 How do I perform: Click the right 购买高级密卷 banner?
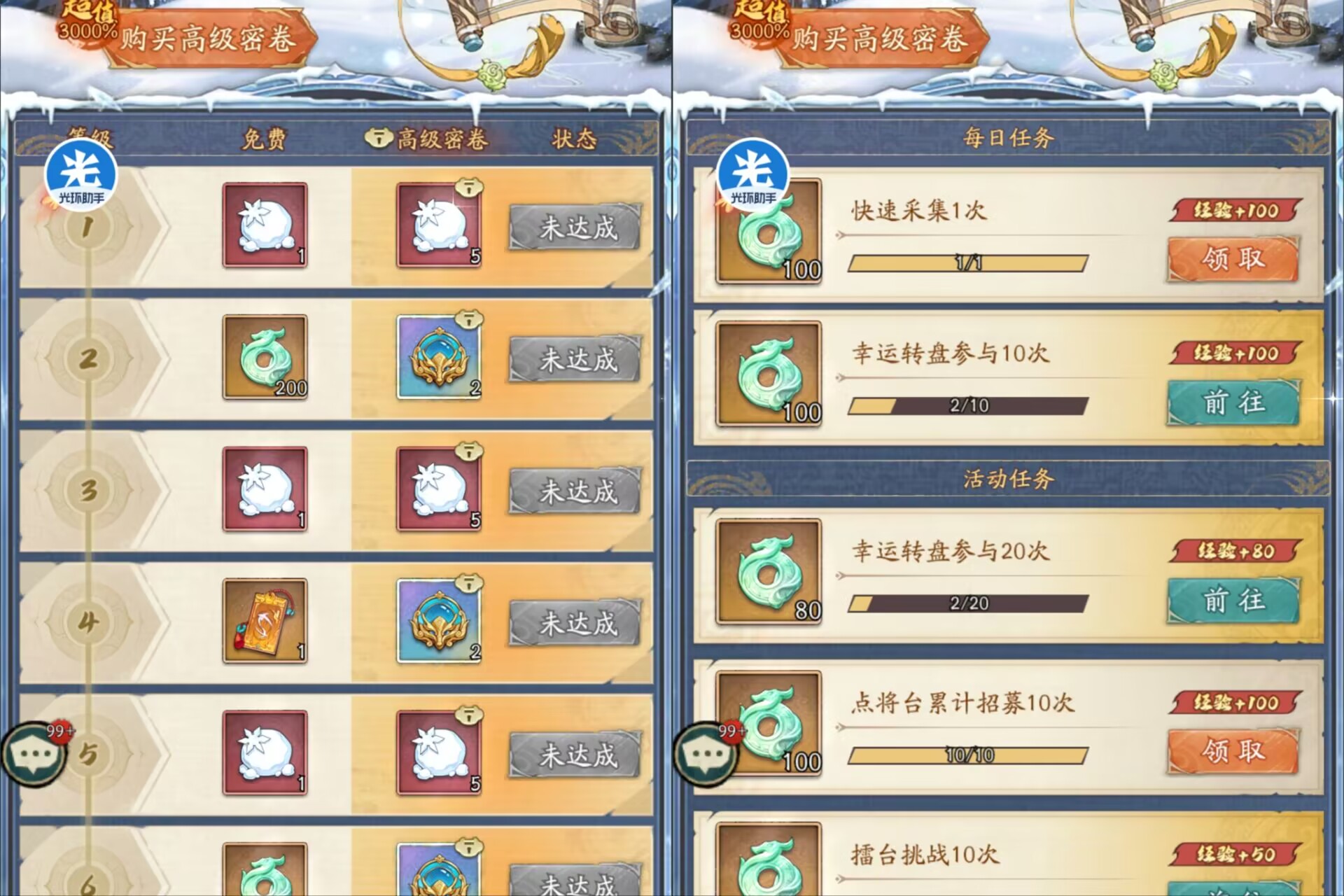[x=879, y=38]
